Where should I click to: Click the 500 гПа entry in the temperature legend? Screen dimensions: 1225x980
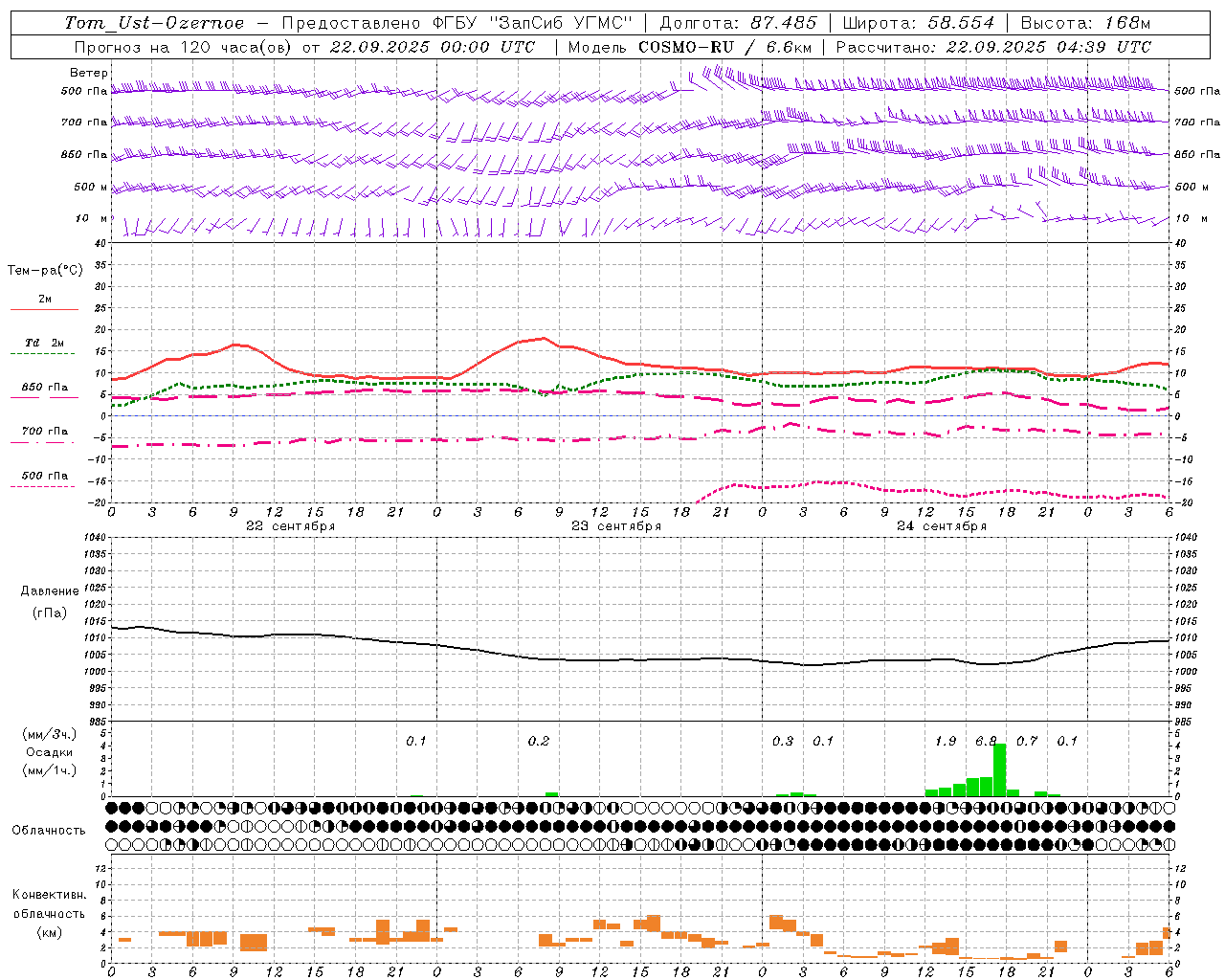tap(44, 475)
